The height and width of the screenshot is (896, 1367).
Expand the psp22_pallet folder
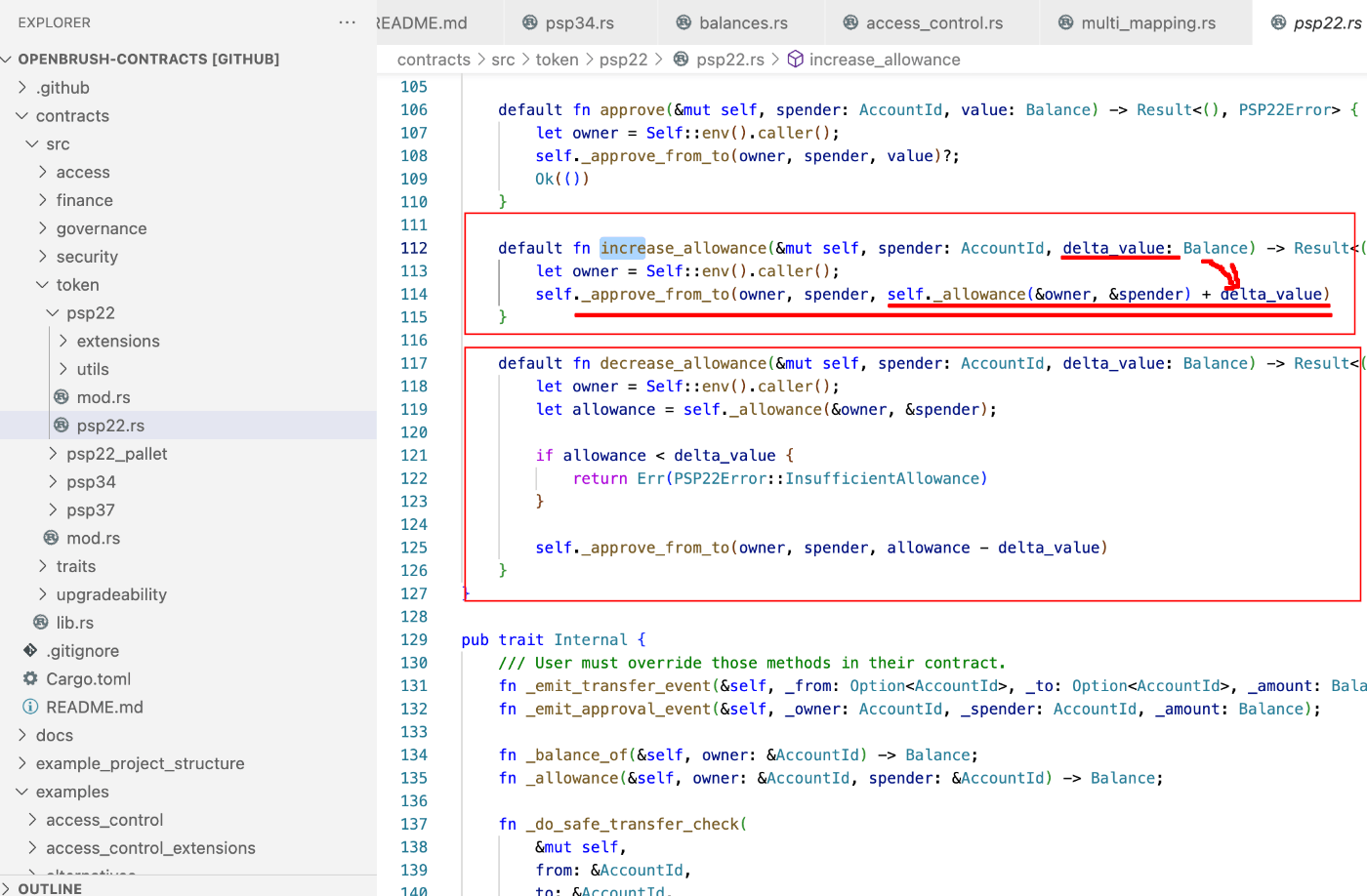(53, 454)
